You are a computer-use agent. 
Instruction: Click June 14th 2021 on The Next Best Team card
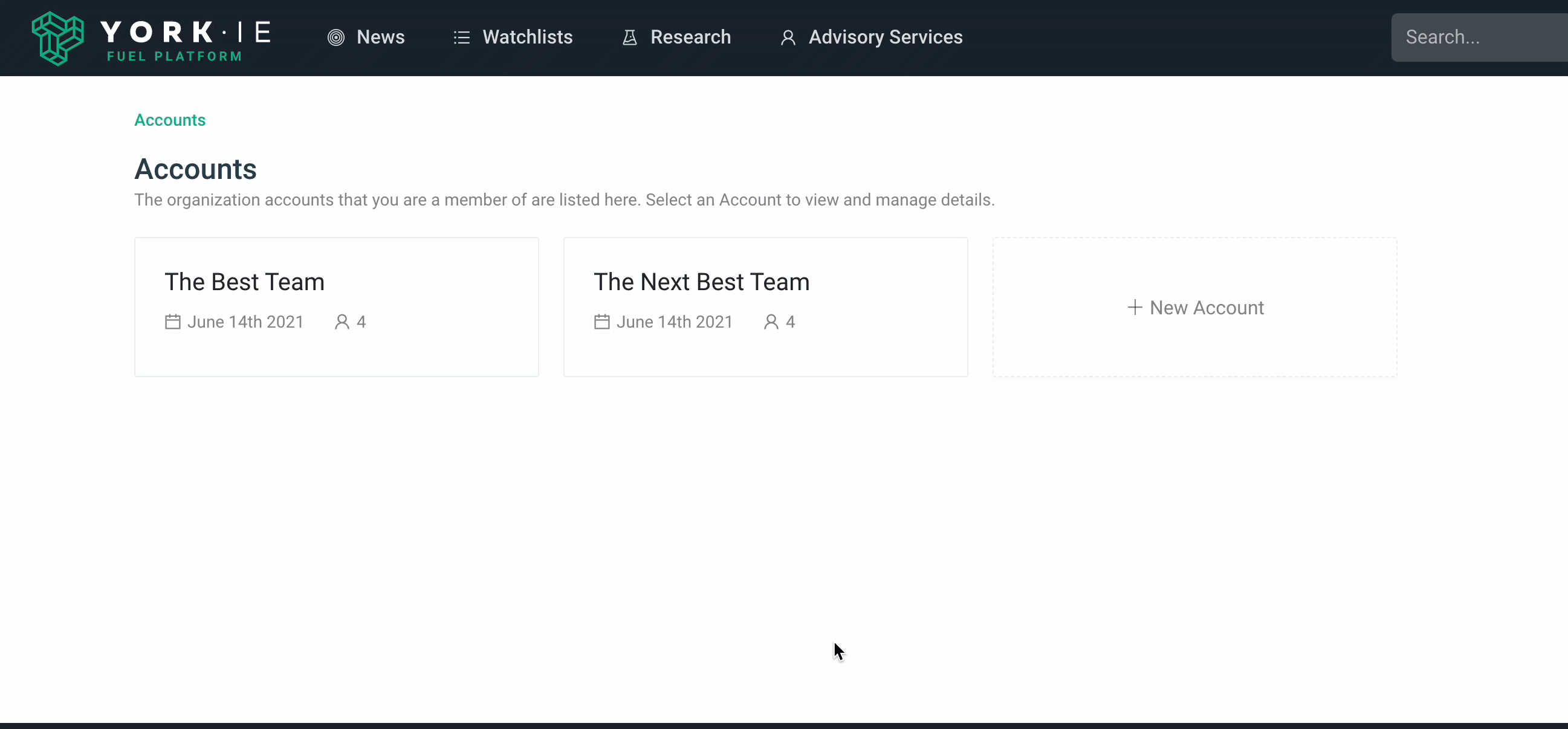675,322
